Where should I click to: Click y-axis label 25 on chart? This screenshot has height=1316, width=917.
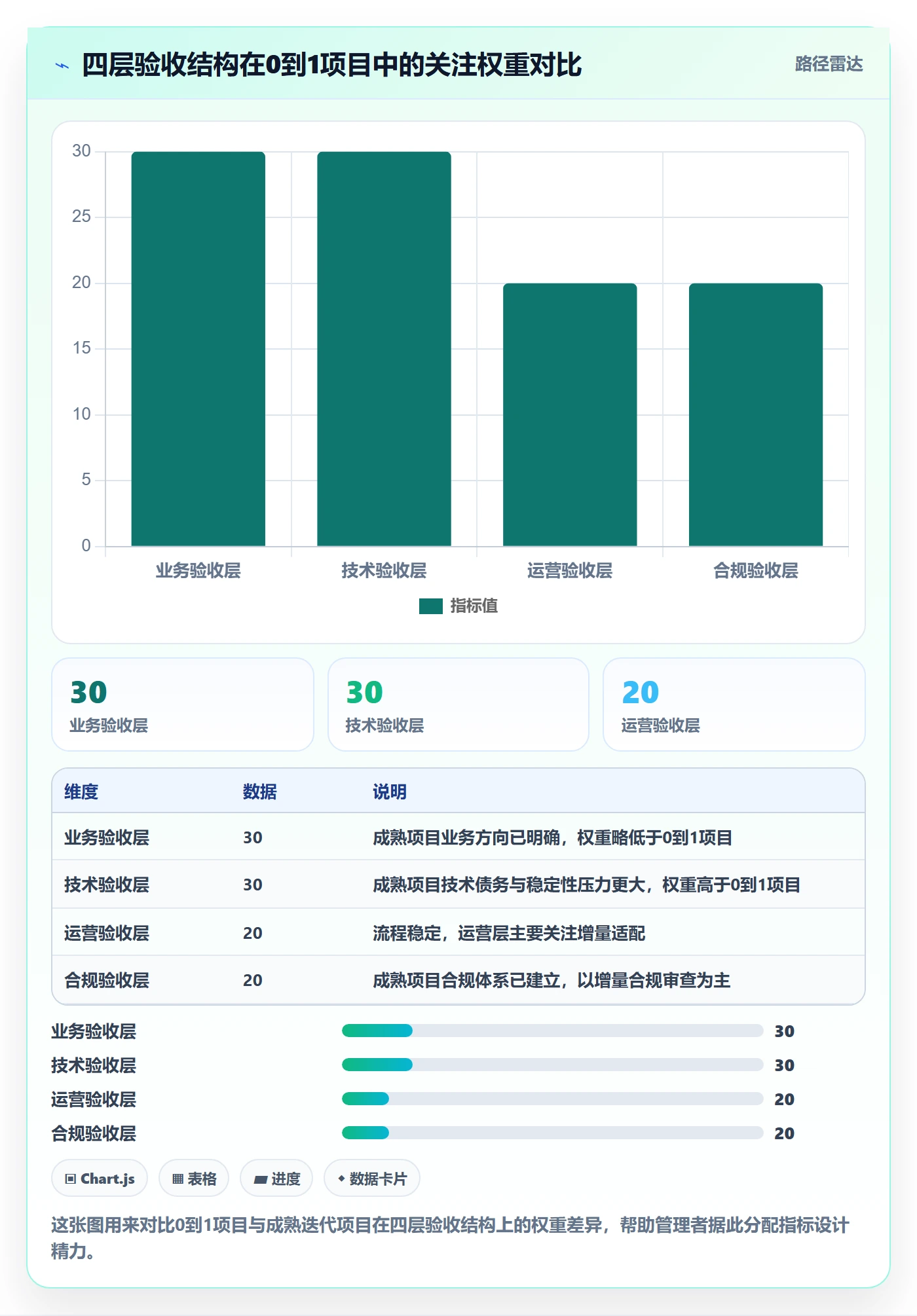coord(81,217)
